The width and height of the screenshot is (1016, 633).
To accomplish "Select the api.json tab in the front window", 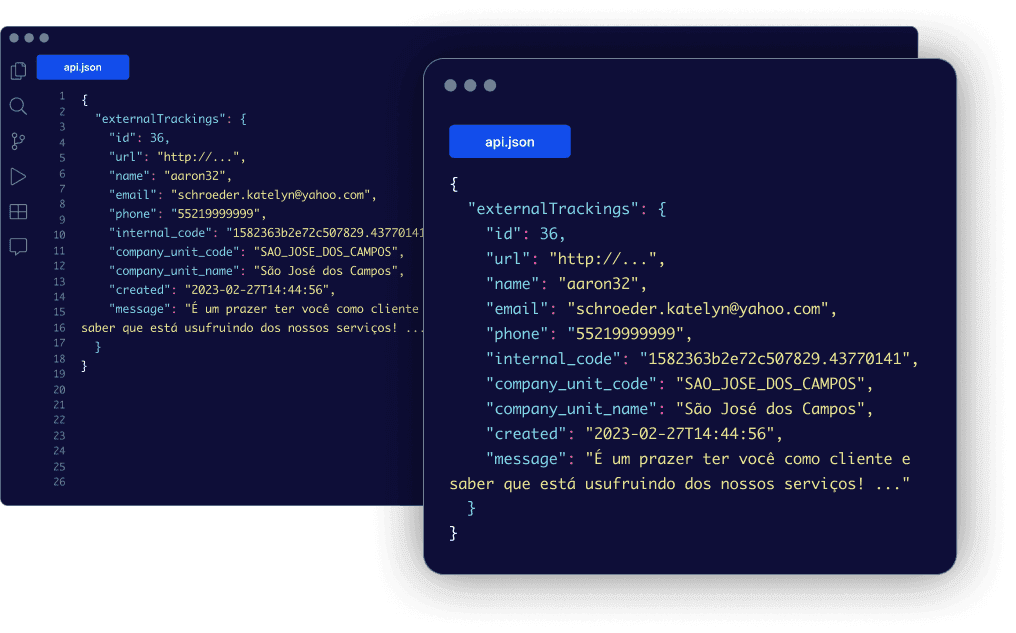I will click(x=510, y=141).
